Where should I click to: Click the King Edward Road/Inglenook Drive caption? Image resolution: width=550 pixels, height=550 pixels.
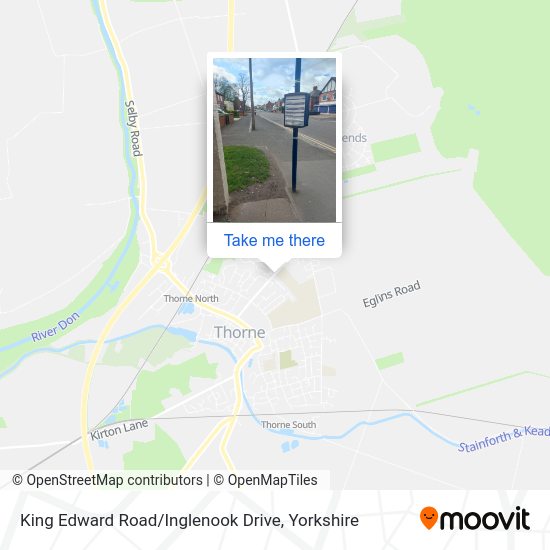pyautogui.click(x=189, y=520)
